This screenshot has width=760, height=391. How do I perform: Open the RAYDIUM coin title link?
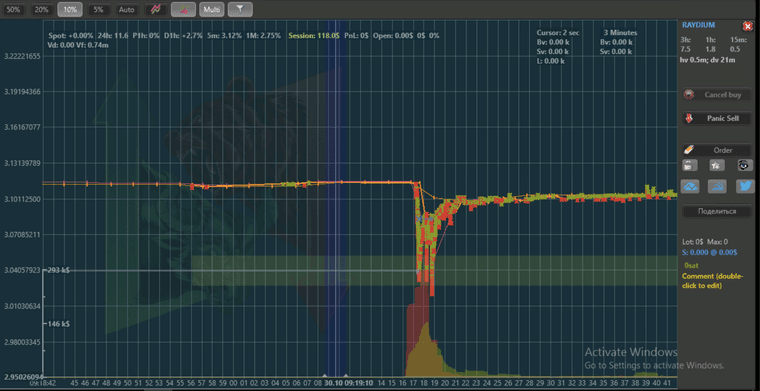pos(698,25)
